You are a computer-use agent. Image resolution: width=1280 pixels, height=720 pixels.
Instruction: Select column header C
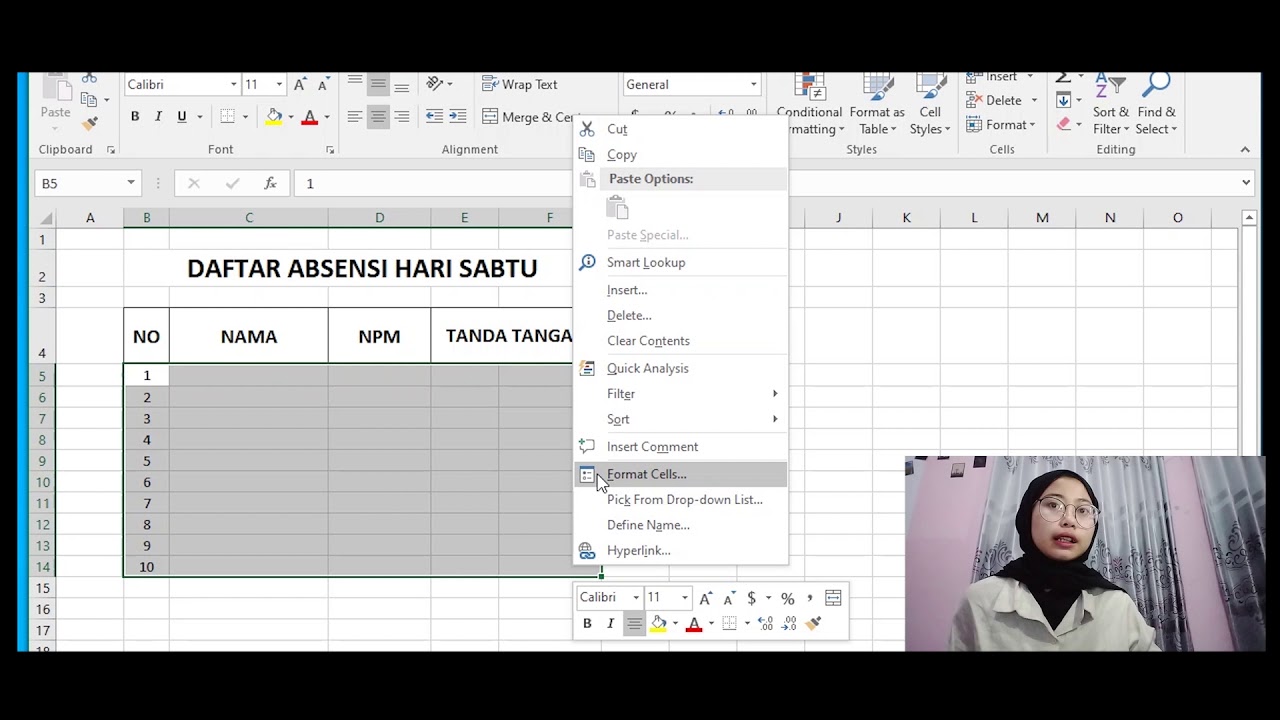(249, 217)
